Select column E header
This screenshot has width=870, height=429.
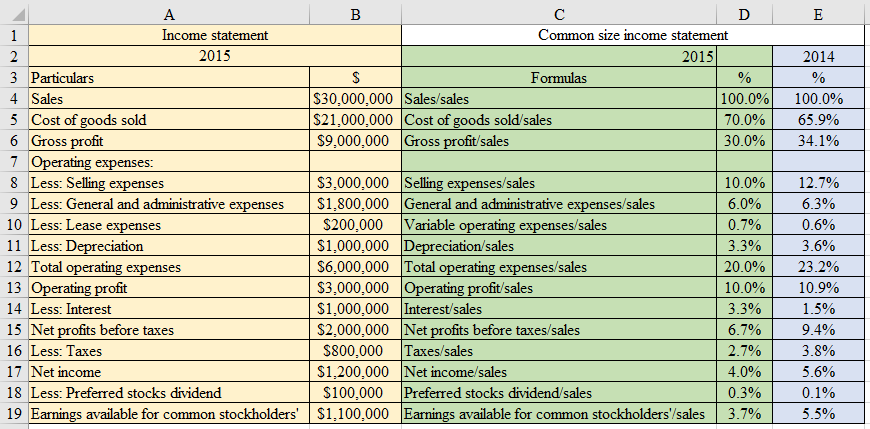tap(818, 13)
